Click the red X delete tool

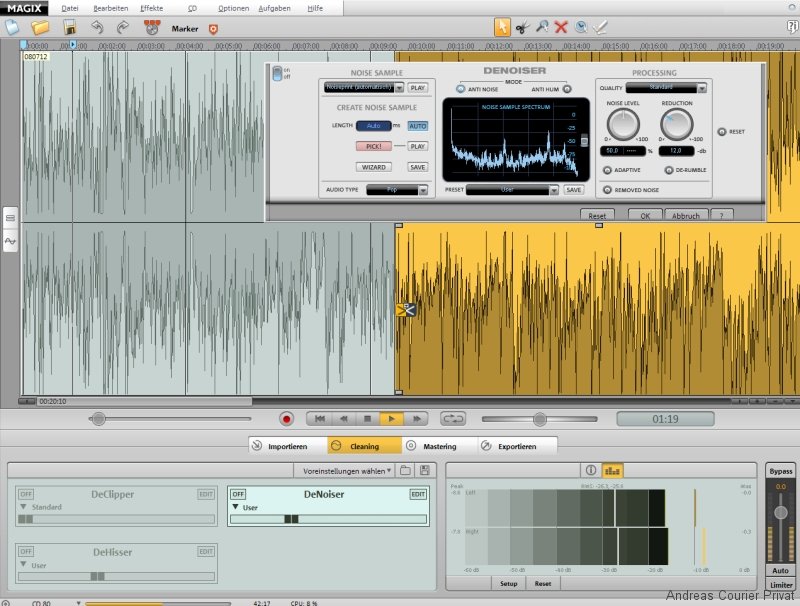coord(561,27)
